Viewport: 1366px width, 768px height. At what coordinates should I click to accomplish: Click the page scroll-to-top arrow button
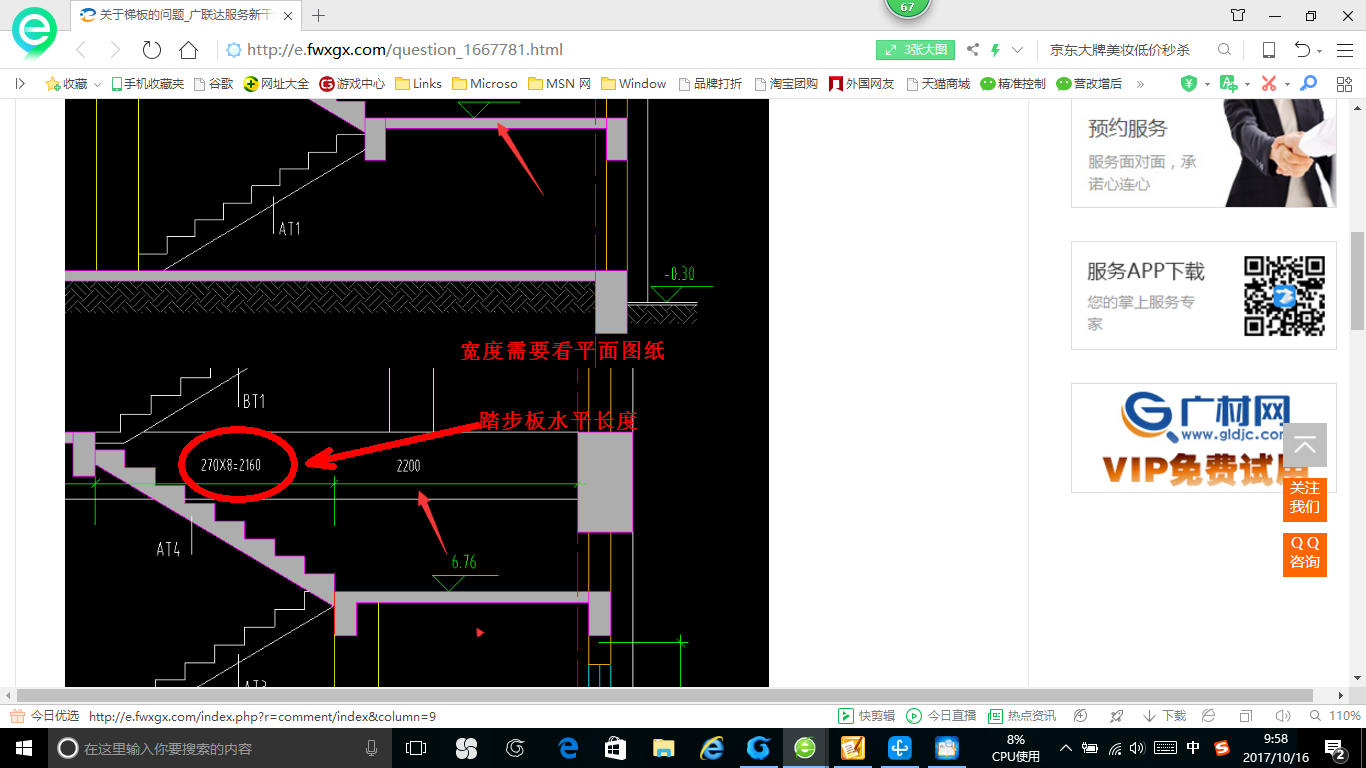pos(1305,445)
